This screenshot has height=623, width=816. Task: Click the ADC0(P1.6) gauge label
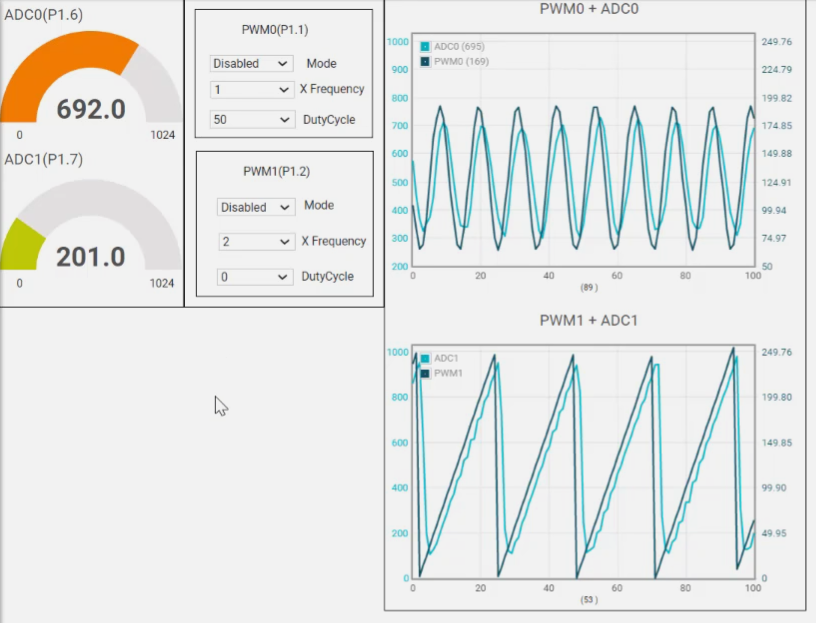click(44, 15)
